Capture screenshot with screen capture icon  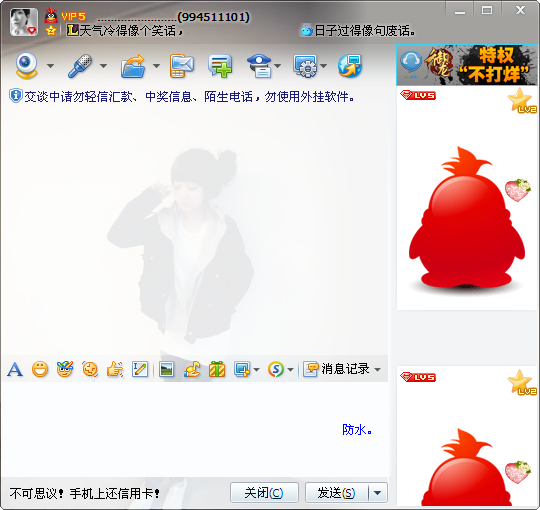242,369
